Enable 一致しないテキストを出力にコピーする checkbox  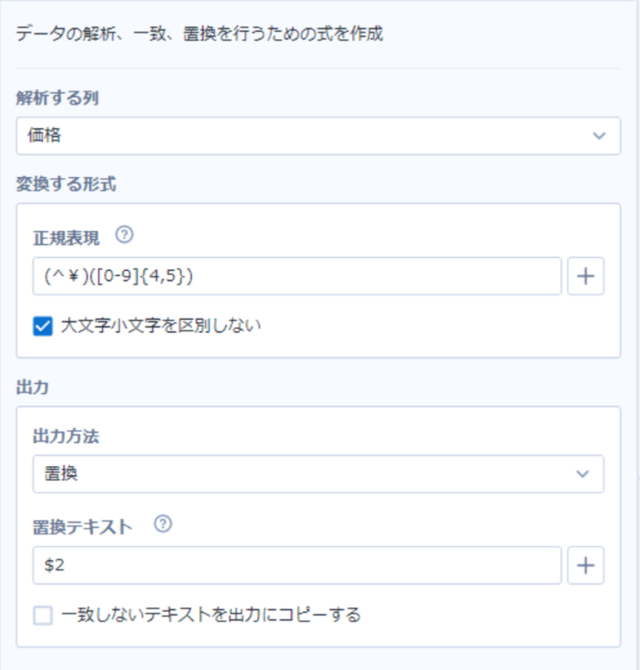[43, 615]
